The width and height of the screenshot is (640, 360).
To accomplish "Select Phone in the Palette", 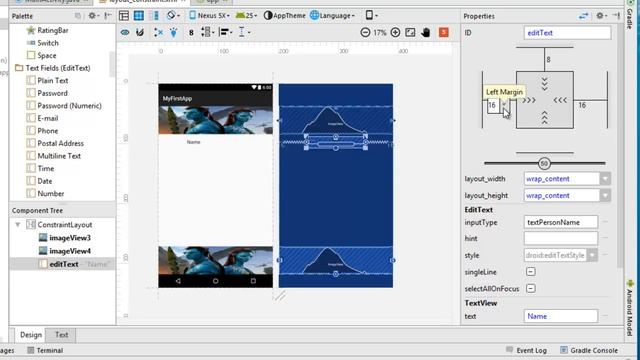I will point(47,131).
